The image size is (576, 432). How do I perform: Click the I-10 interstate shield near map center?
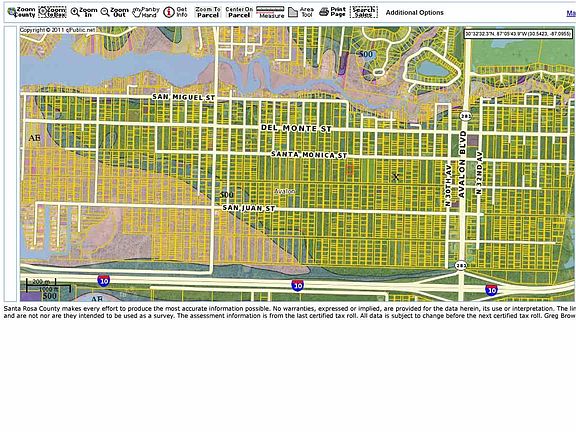tap(298, 285)
